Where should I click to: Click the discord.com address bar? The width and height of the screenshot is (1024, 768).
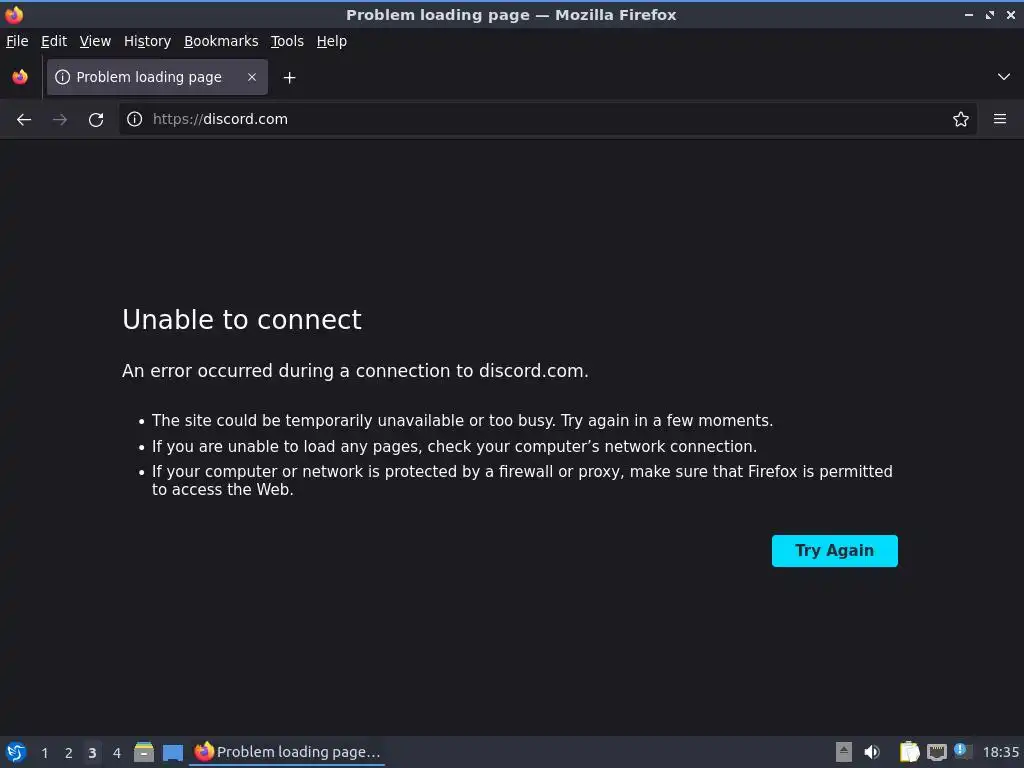point(547,119)
